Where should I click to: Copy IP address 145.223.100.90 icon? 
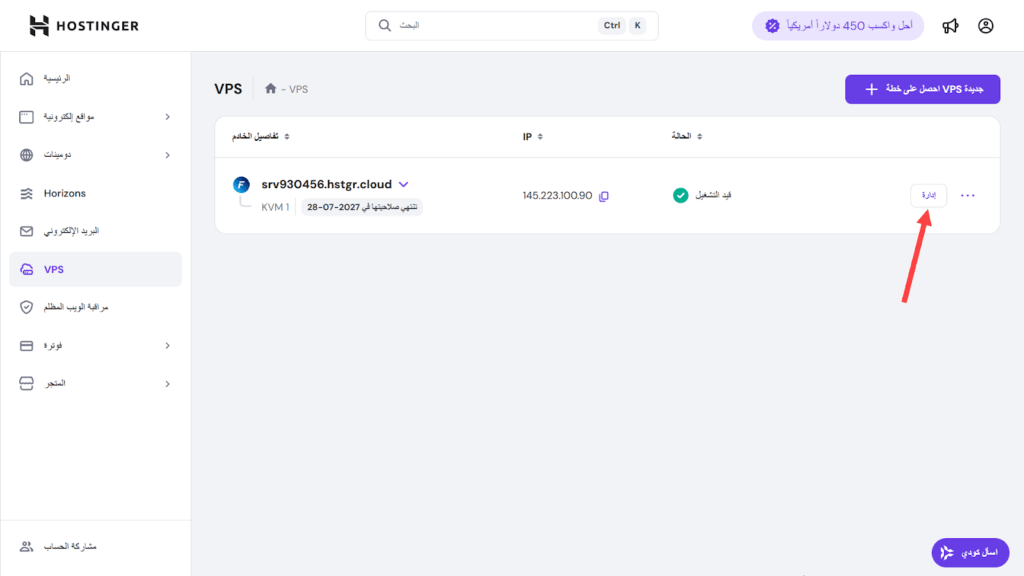tap(603, 196)
